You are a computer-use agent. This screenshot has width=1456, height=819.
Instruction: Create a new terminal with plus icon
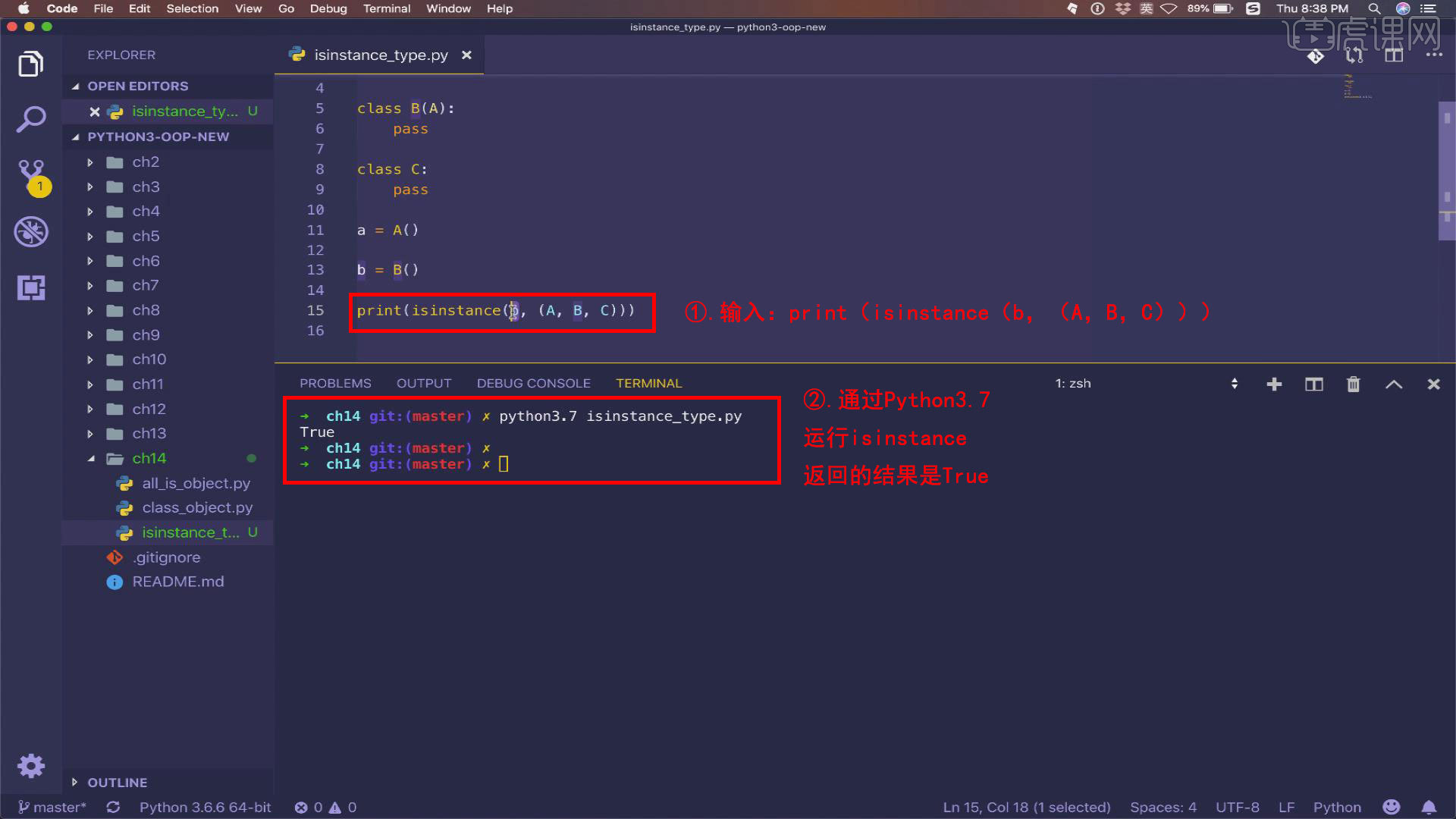(1274, 384)
